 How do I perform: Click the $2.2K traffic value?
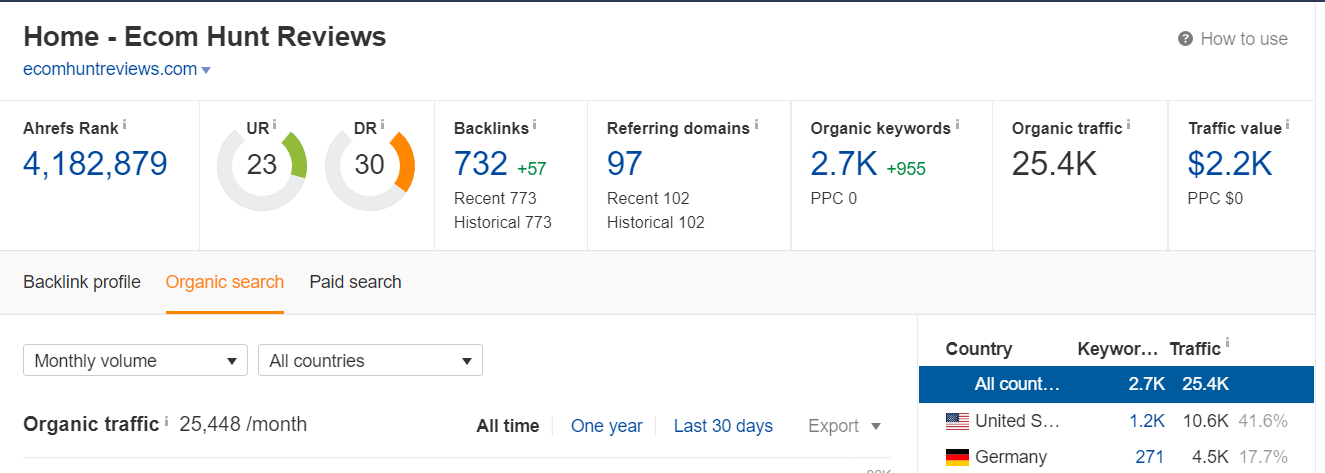pos(1230,164)
